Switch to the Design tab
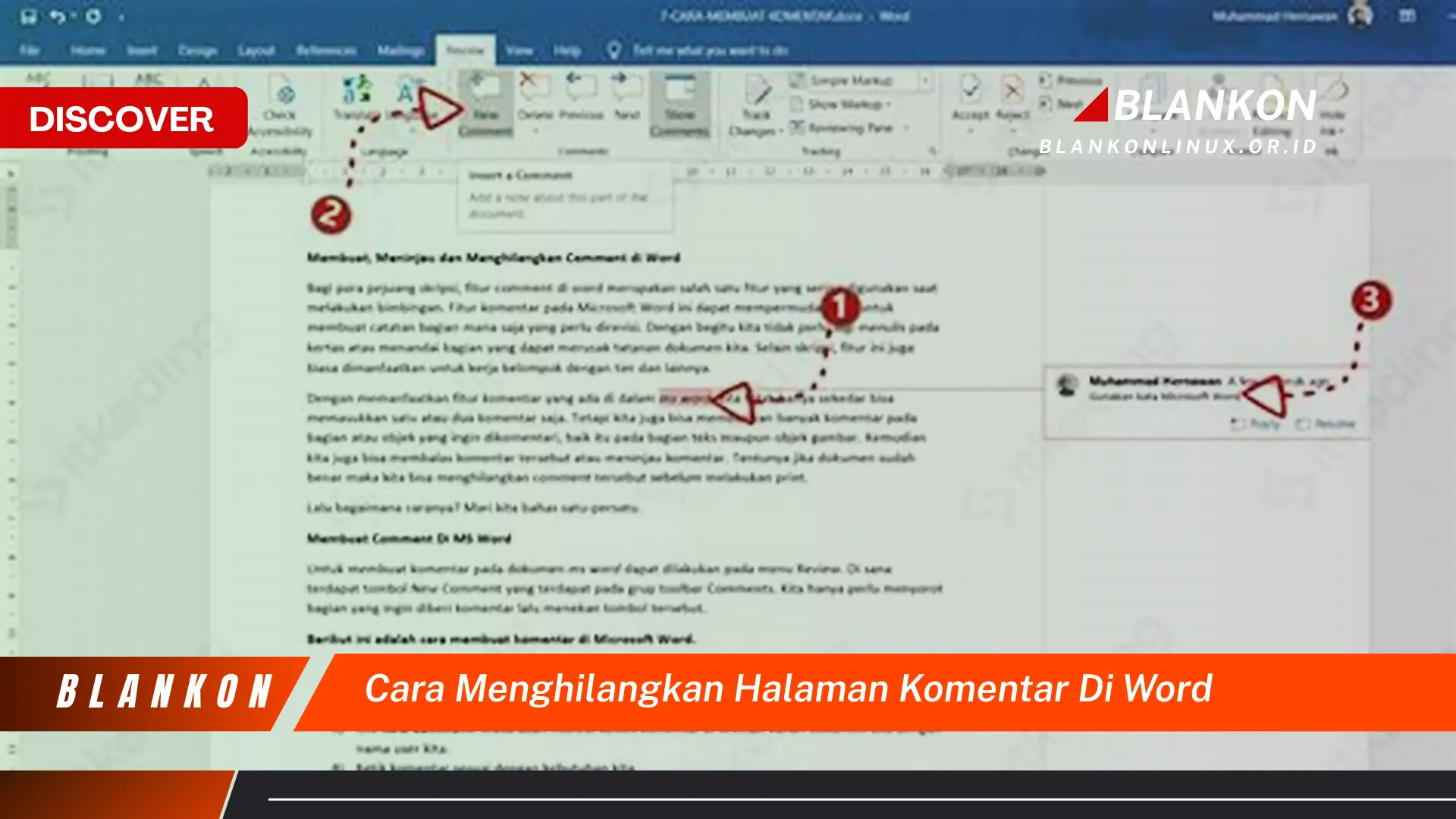This screenshot has height=819, width=1456. coord(198,50)
